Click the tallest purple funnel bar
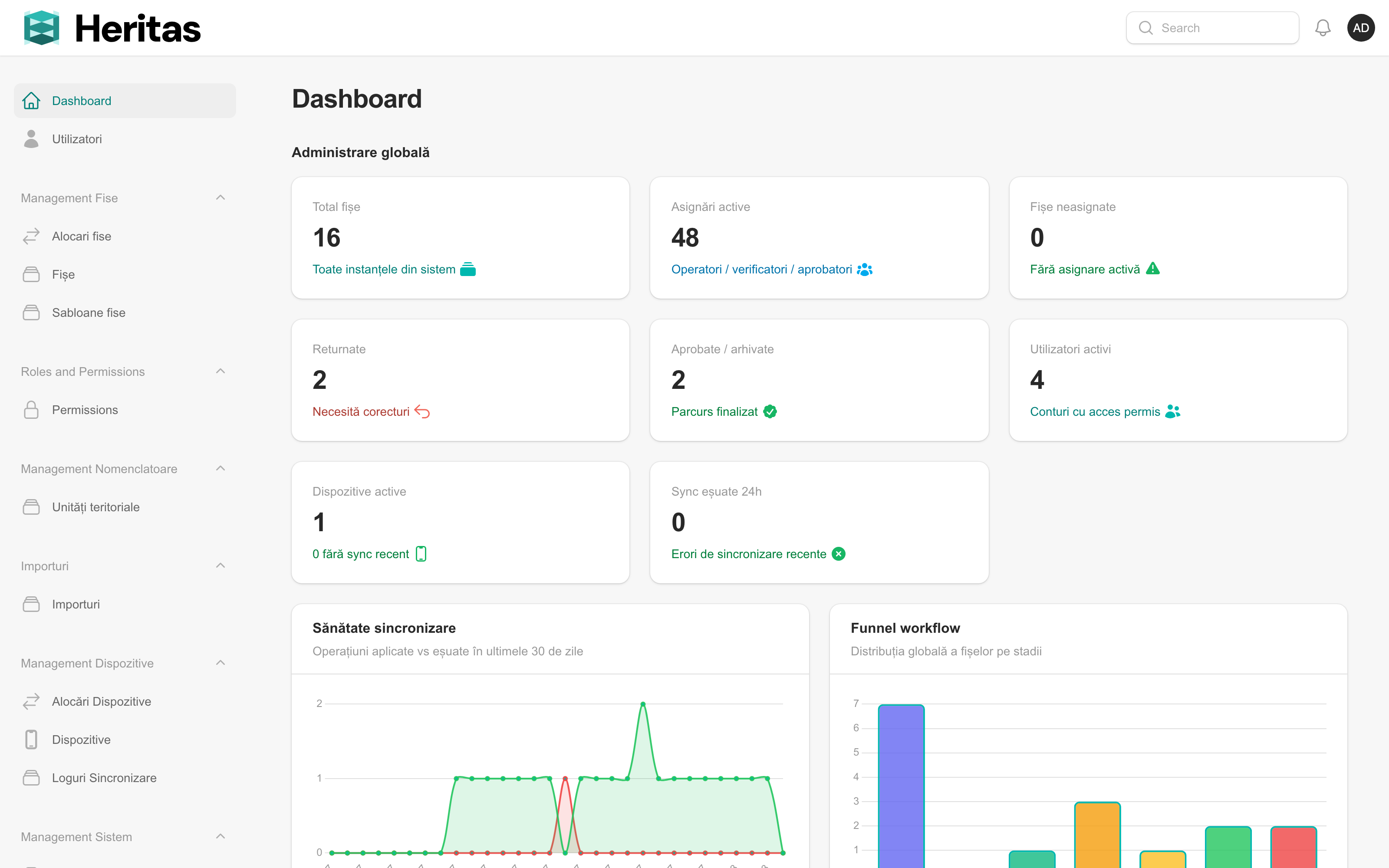The width and height of the screenshot is (1389, 868). (901, 786)
